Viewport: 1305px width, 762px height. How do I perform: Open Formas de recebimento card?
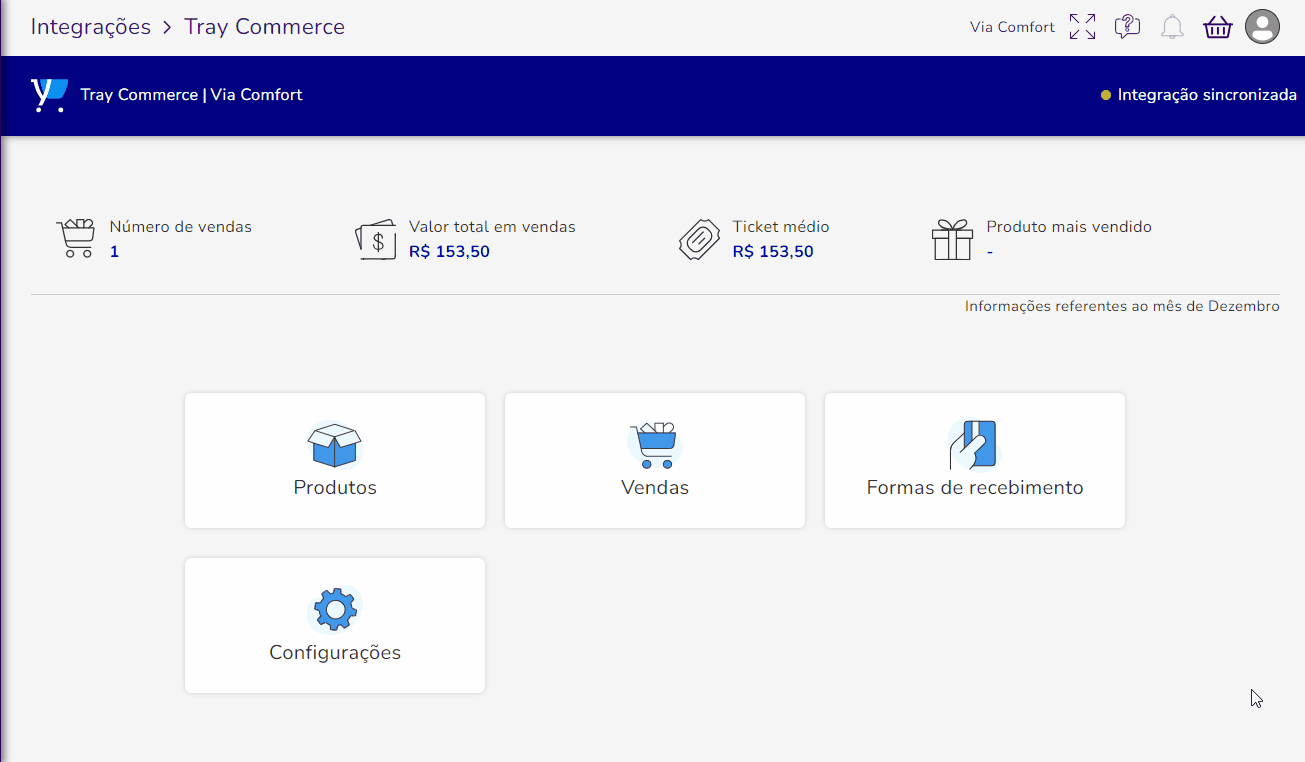tap(975, 460)
